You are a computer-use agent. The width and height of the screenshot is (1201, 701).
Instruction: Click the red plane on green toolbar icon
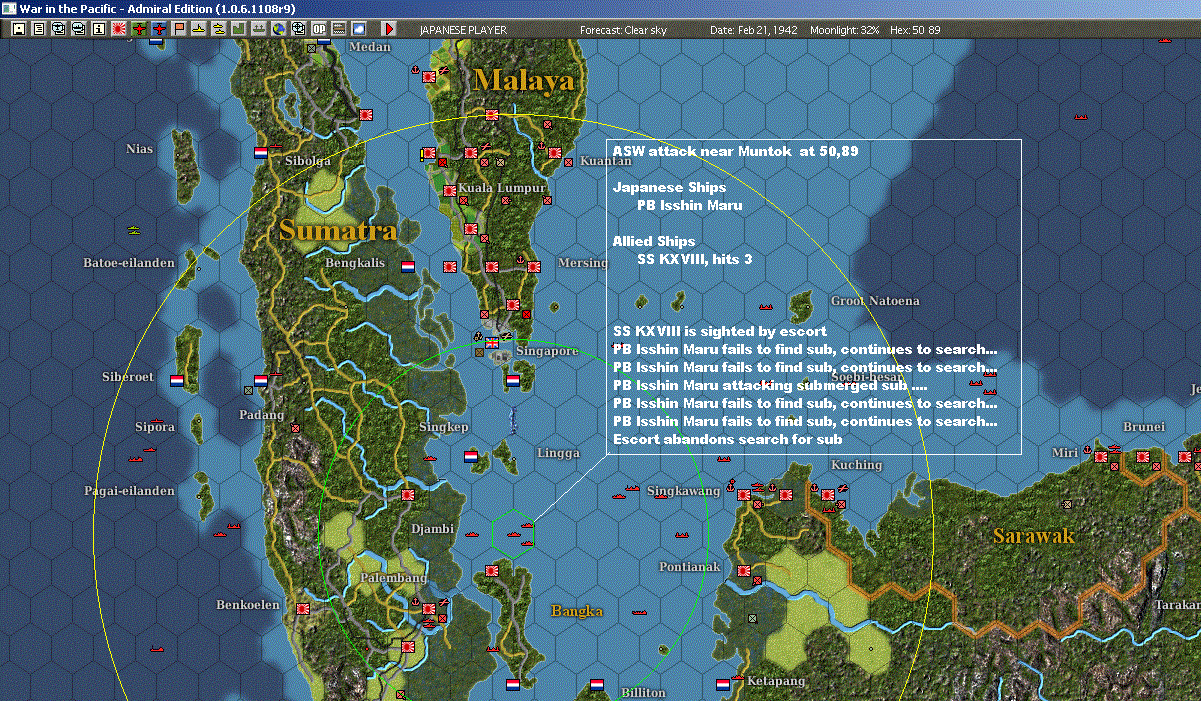click(x=138, y=29)
